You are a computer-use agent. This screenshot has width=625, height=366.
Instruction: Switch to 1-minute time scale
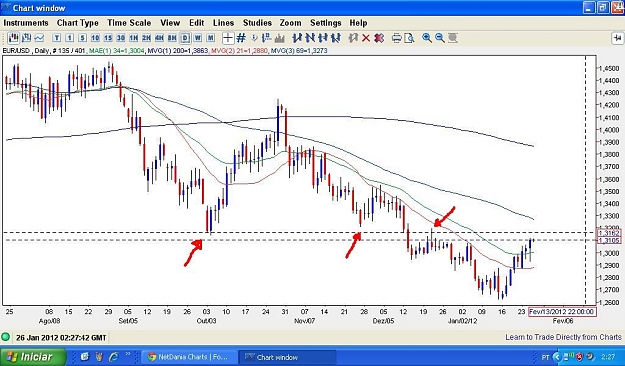[69, 38]
